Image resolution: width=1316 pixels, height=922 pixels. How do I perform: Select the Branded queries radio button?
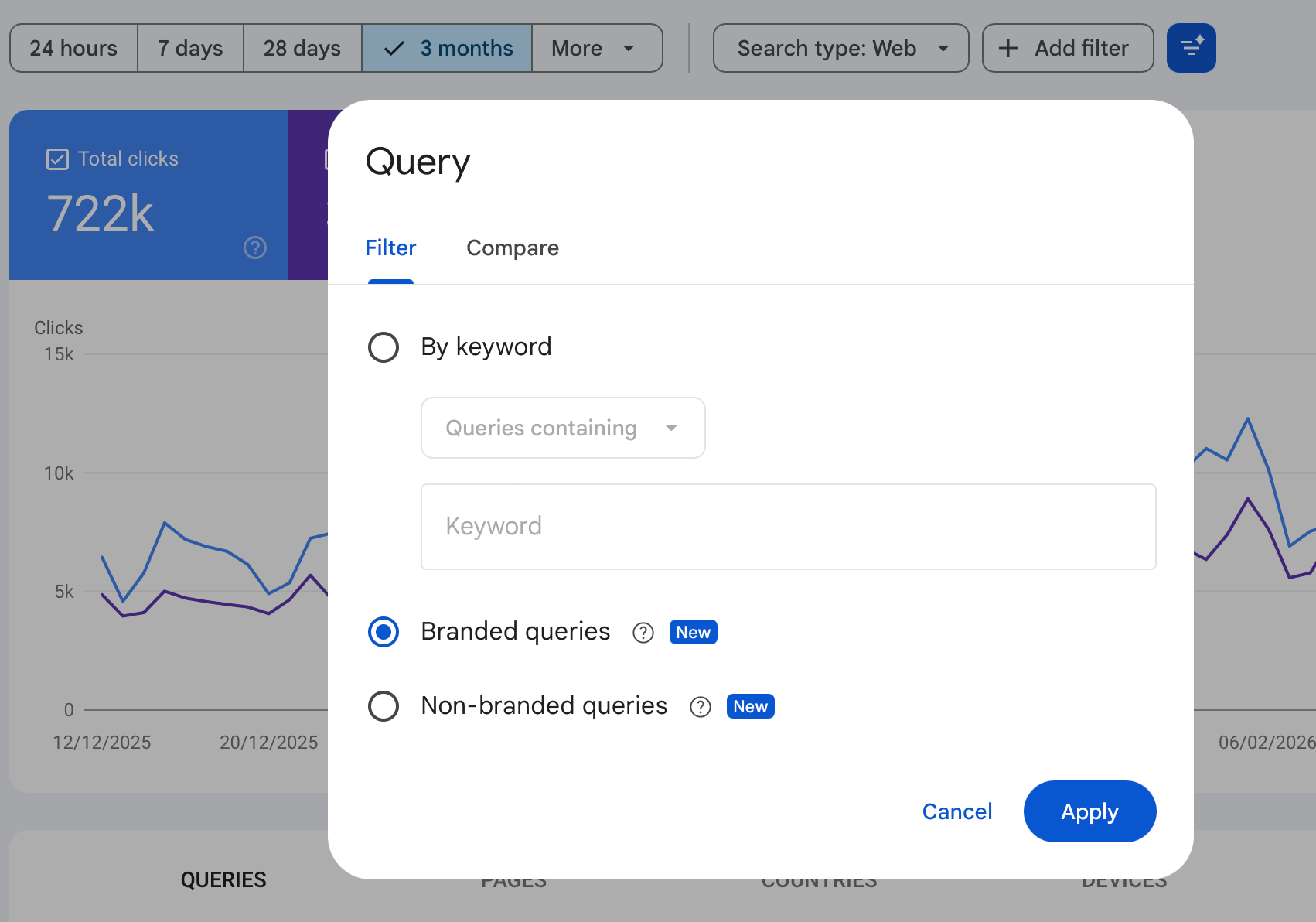(384, 632)
